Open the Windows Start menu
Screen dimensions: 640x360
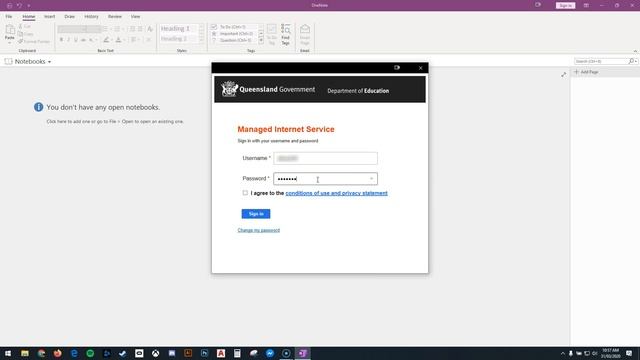point(8,353)
